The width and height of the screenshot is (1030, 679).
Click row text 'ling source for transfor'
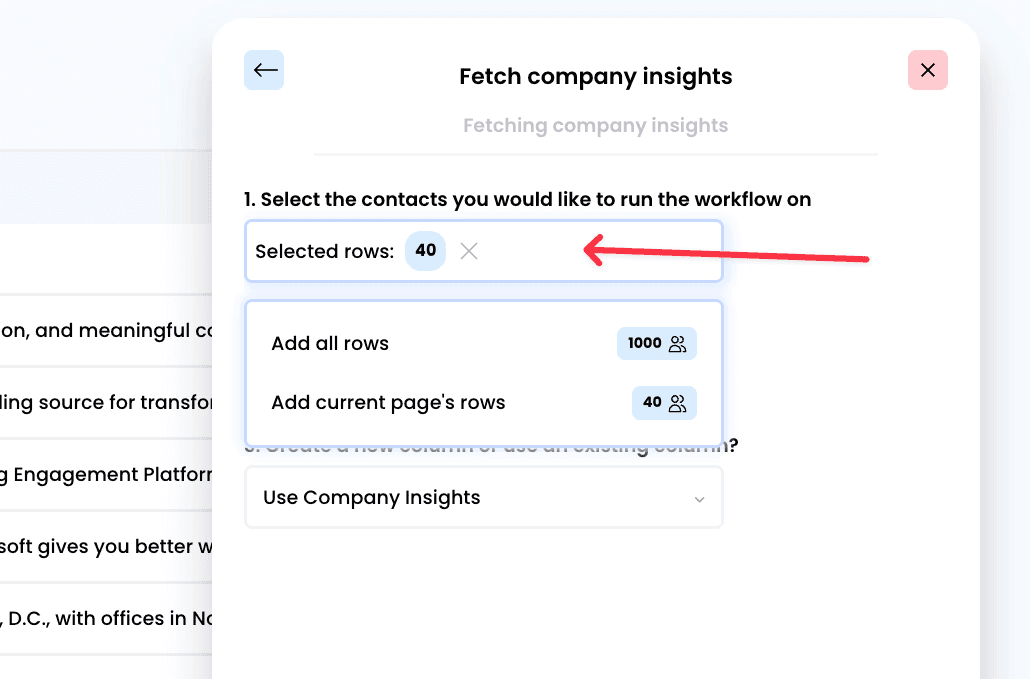106,403
